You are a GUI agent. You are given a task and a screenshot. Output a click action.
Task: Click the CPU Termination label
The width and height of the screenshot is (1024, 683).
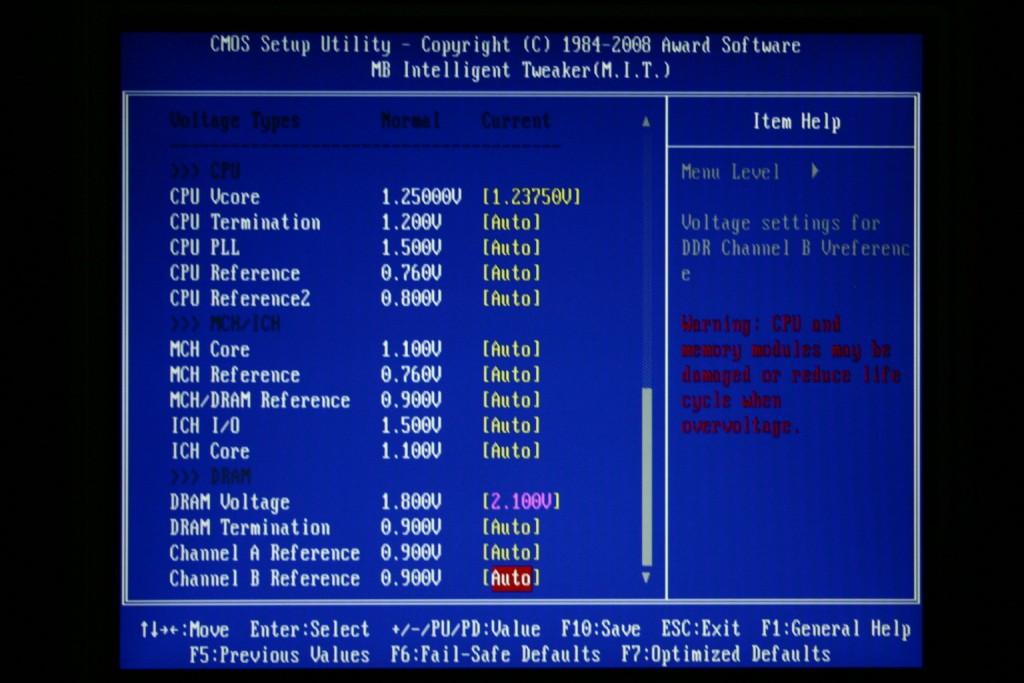click(245, 223)
